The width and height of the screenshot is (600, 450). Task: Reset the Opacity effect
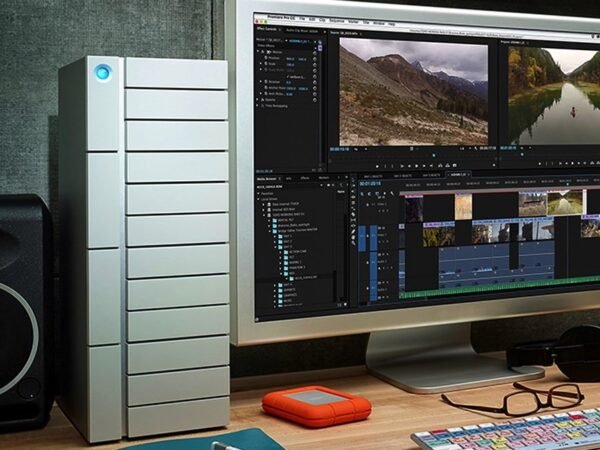click(x=315, y=100)
